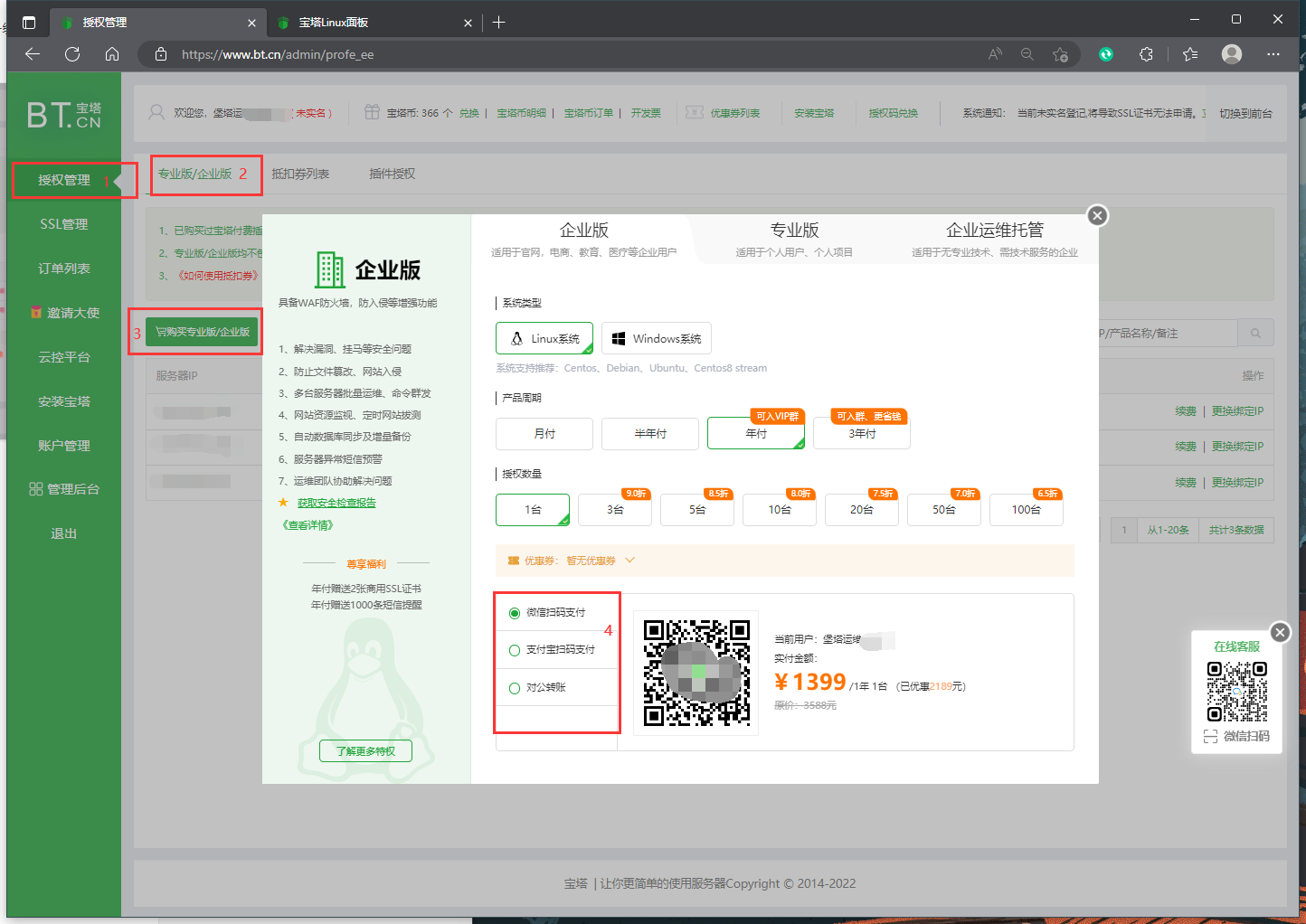Open 邀请大使 in sidebar
This screenshot has height=924, width=1306.
coord(64,313)
